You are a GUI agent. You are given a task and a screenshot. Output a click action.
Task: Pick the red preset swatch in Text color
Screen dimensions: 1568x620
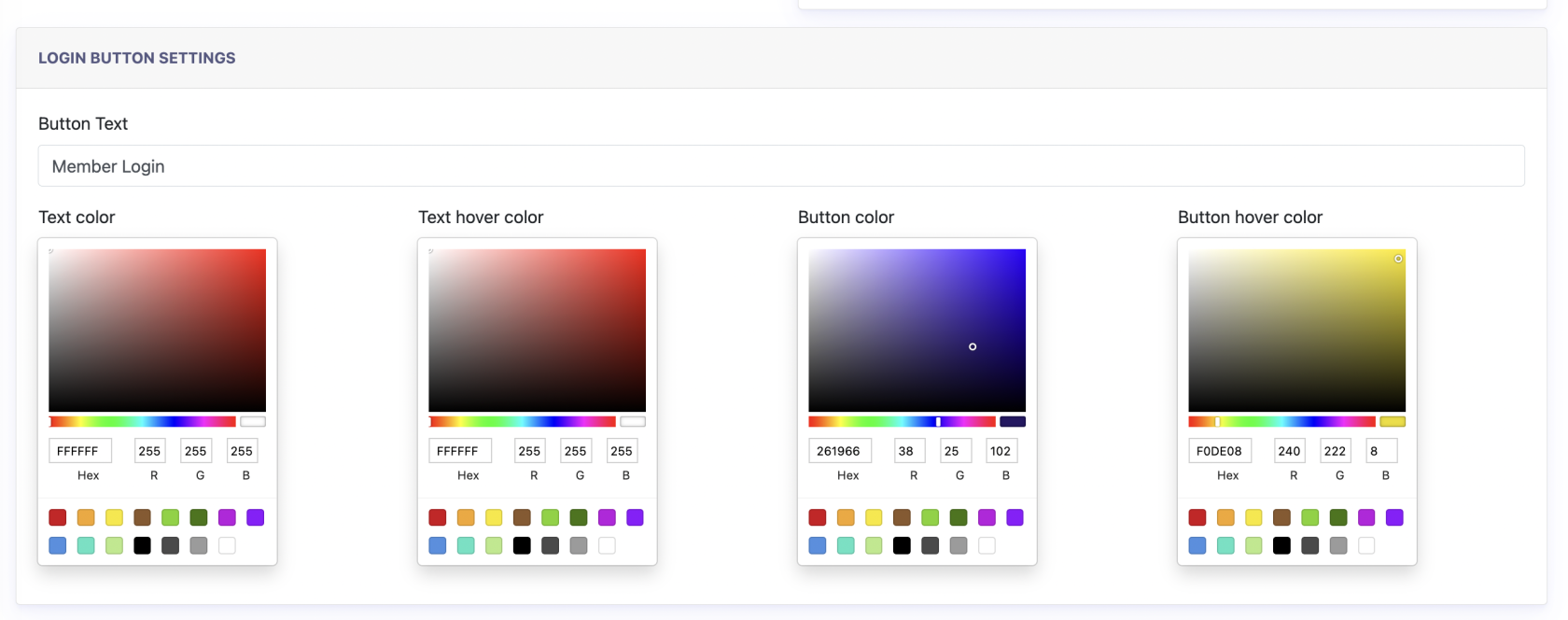[58, 517]
